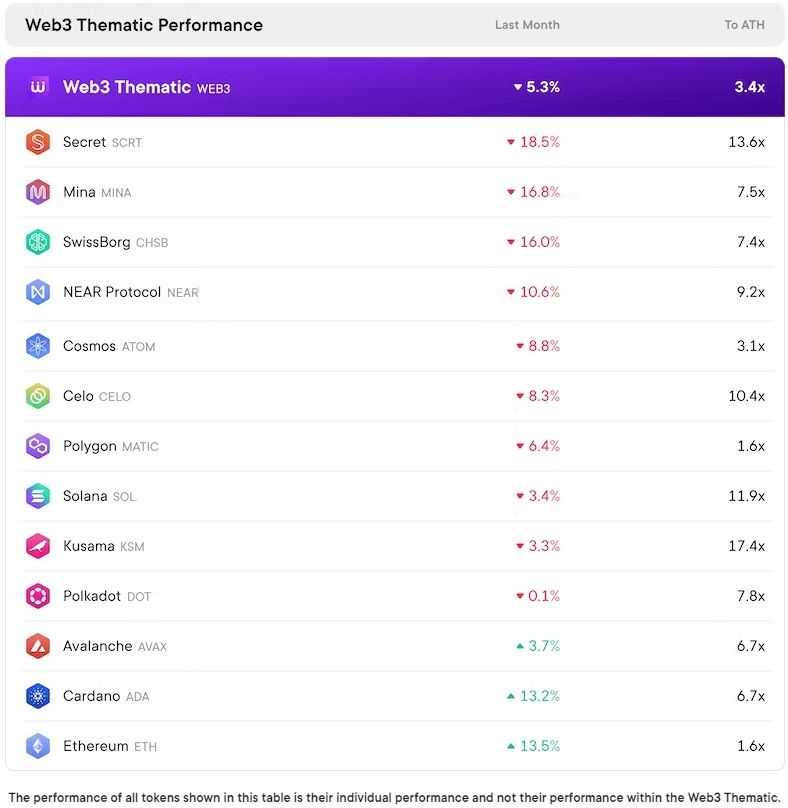The height and width of the screenshot is (808, 788).
Task: Click the NEAR Protocol token icon
Action: (x=38, y=292)
